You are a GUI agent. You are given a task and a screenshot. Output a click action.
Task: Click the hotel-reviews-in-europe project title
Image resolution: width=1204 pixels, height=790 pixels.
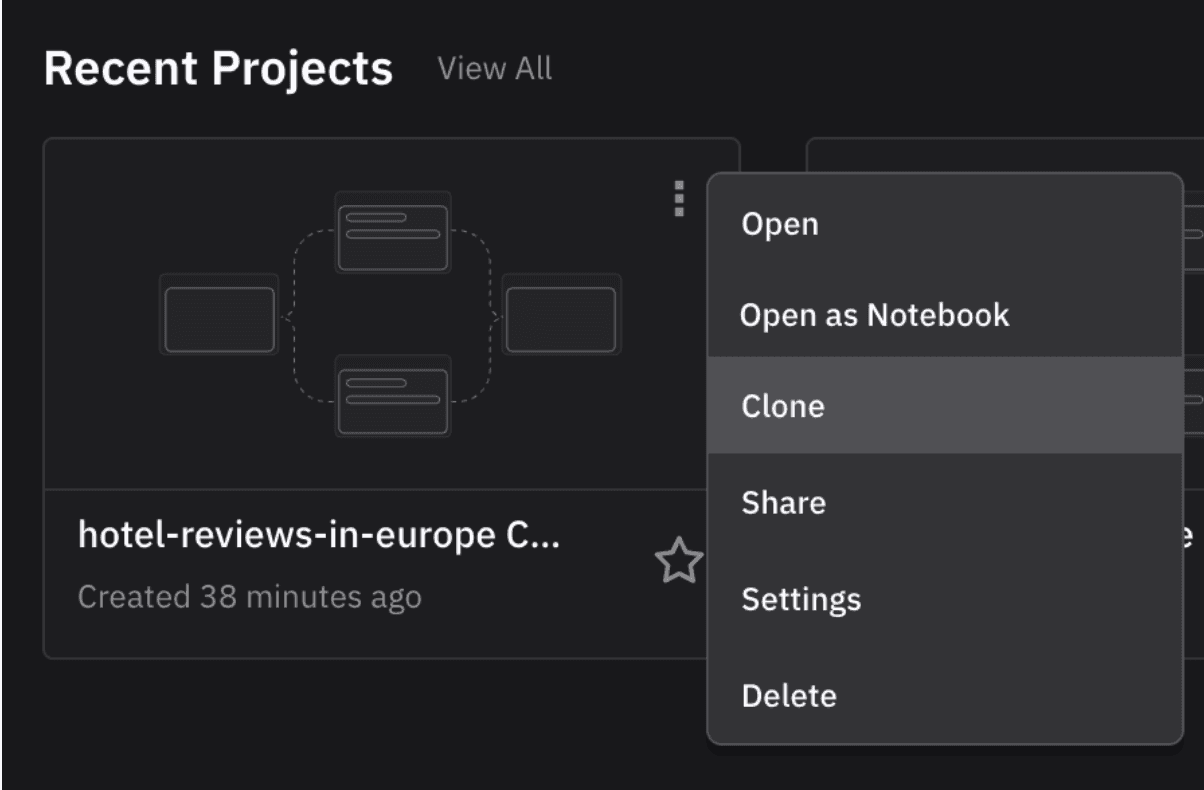pos(319,537)
